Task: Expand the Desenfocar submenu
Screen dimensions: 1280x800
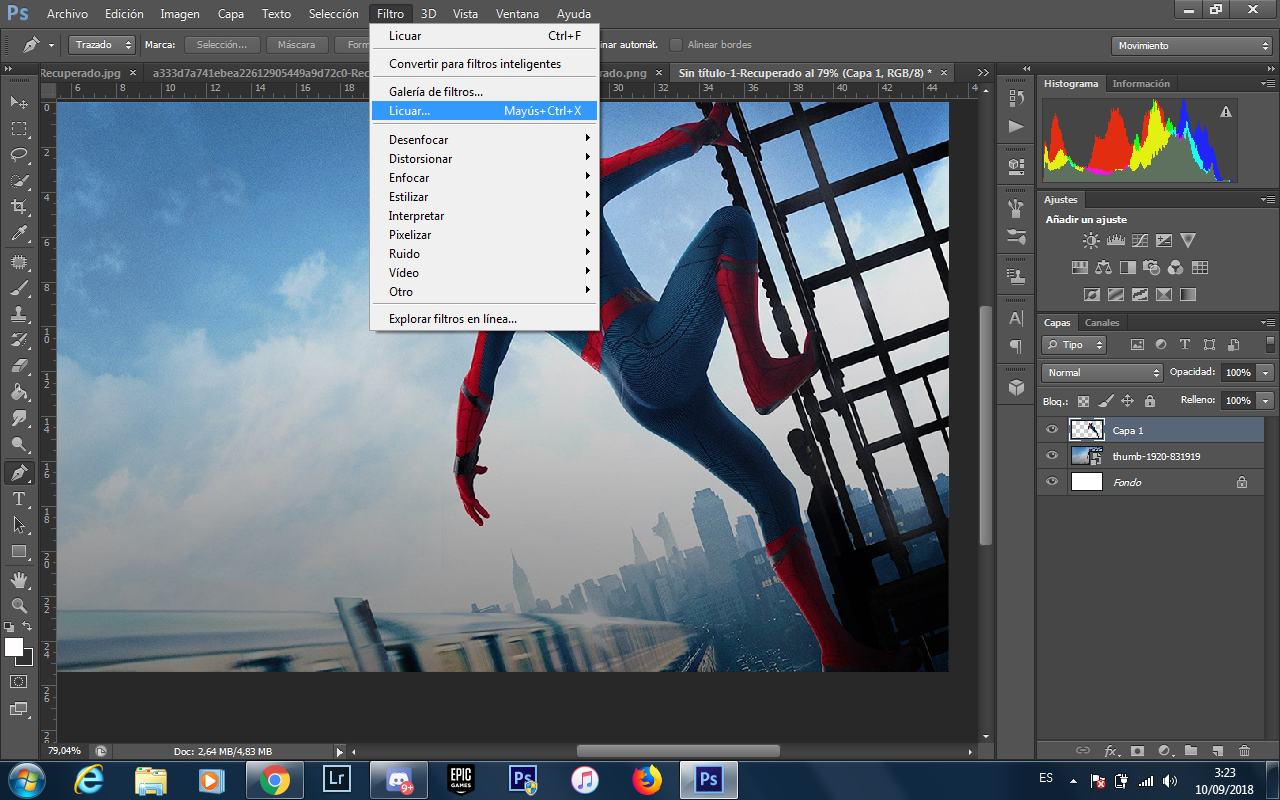Action: pyautogui.click(x=484, y=140)
